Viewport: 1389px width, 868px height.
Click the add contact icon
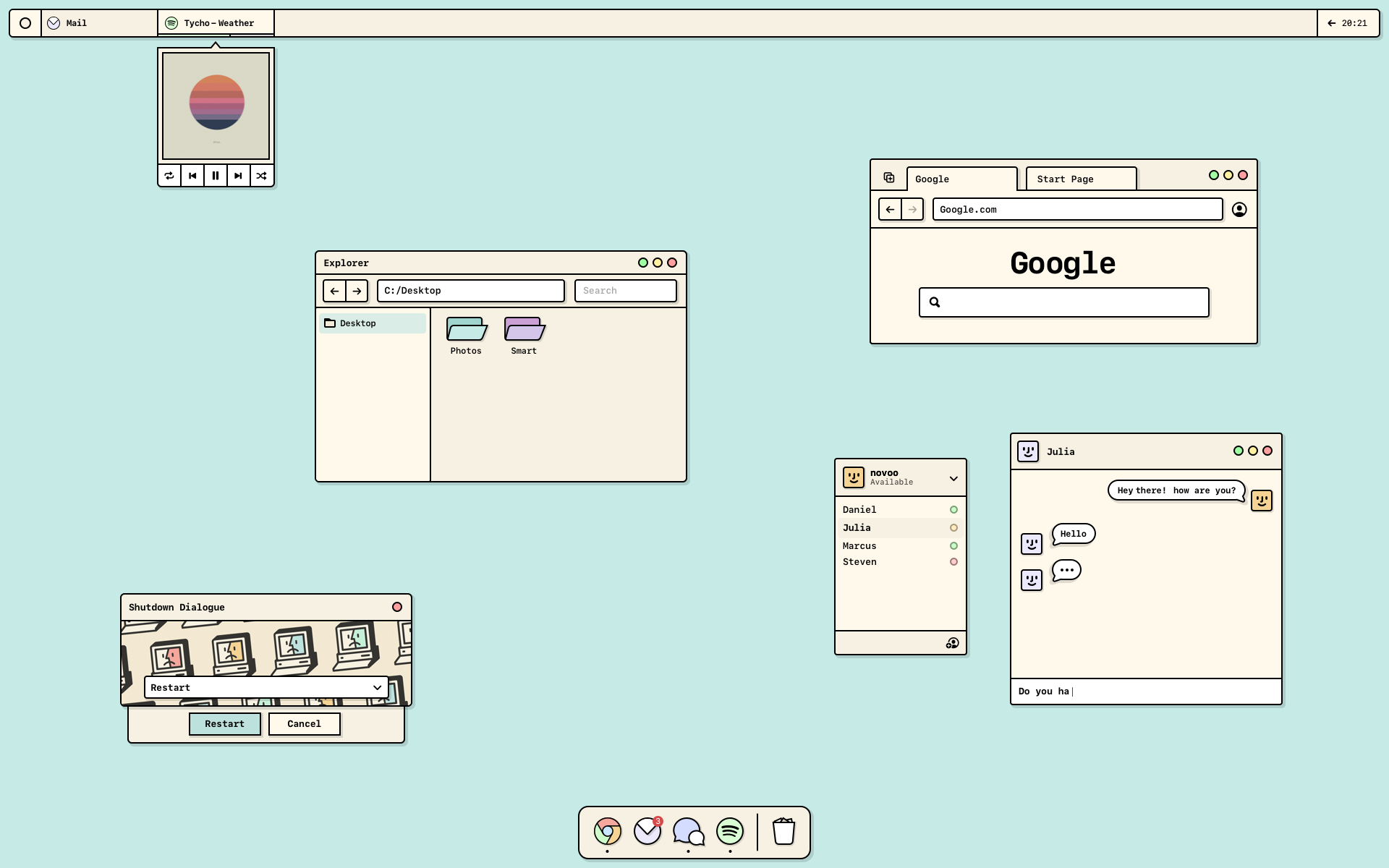953,643
